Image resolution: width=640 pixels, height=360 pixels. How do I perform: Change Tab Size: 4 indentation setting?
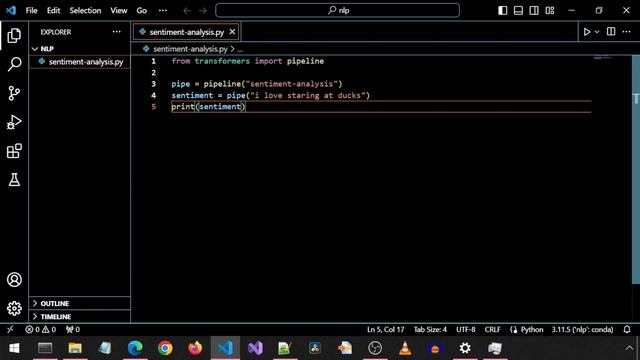(x=430, y=329)
